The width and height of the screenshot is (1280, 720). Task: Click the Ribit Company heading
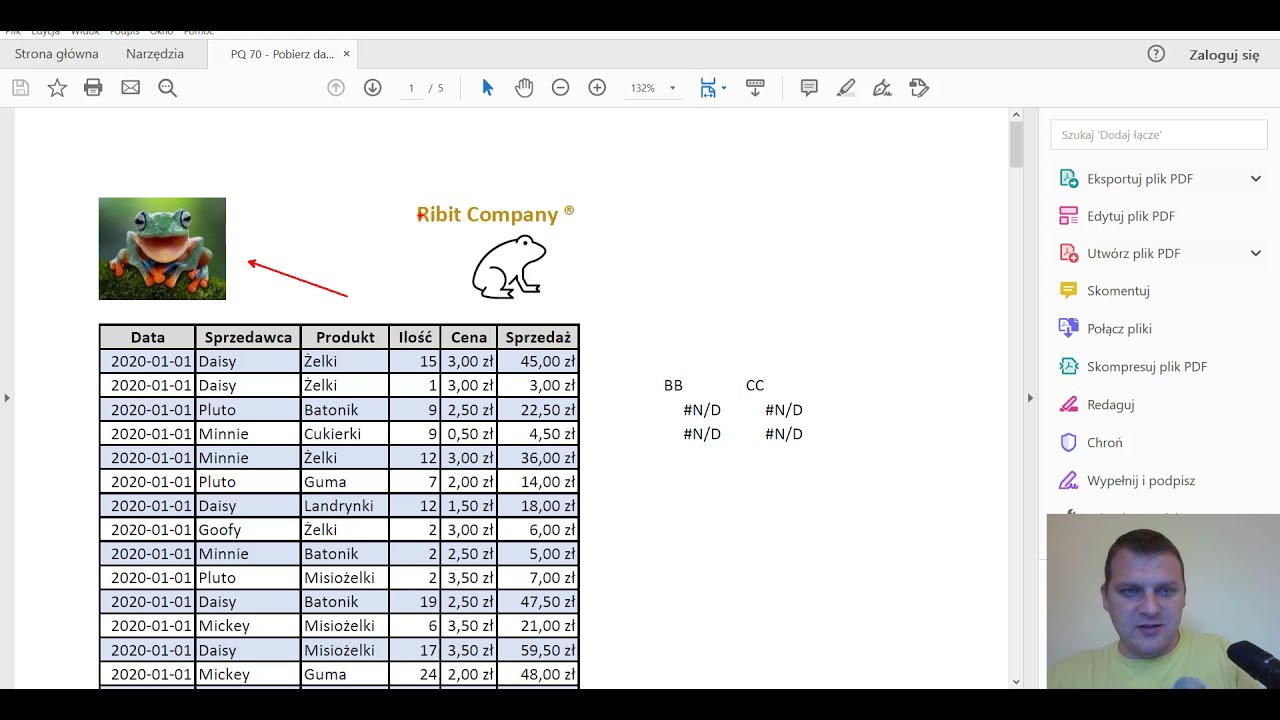(x=496, y=214)
